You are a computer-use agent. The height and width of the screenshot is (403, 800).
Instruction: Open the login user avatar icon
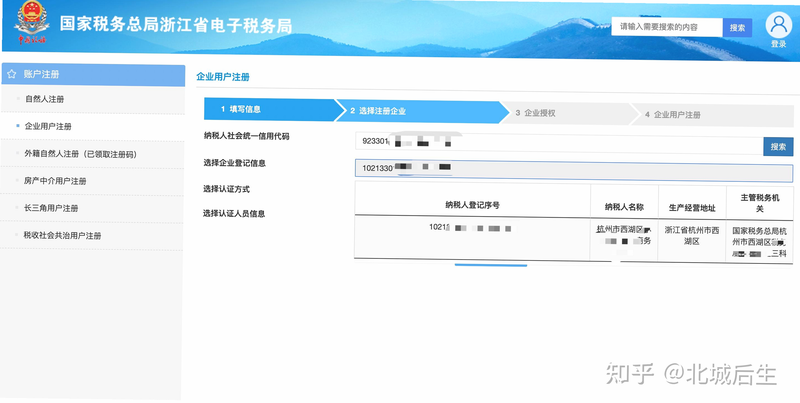pyautogui.click(x=779, y=25)
